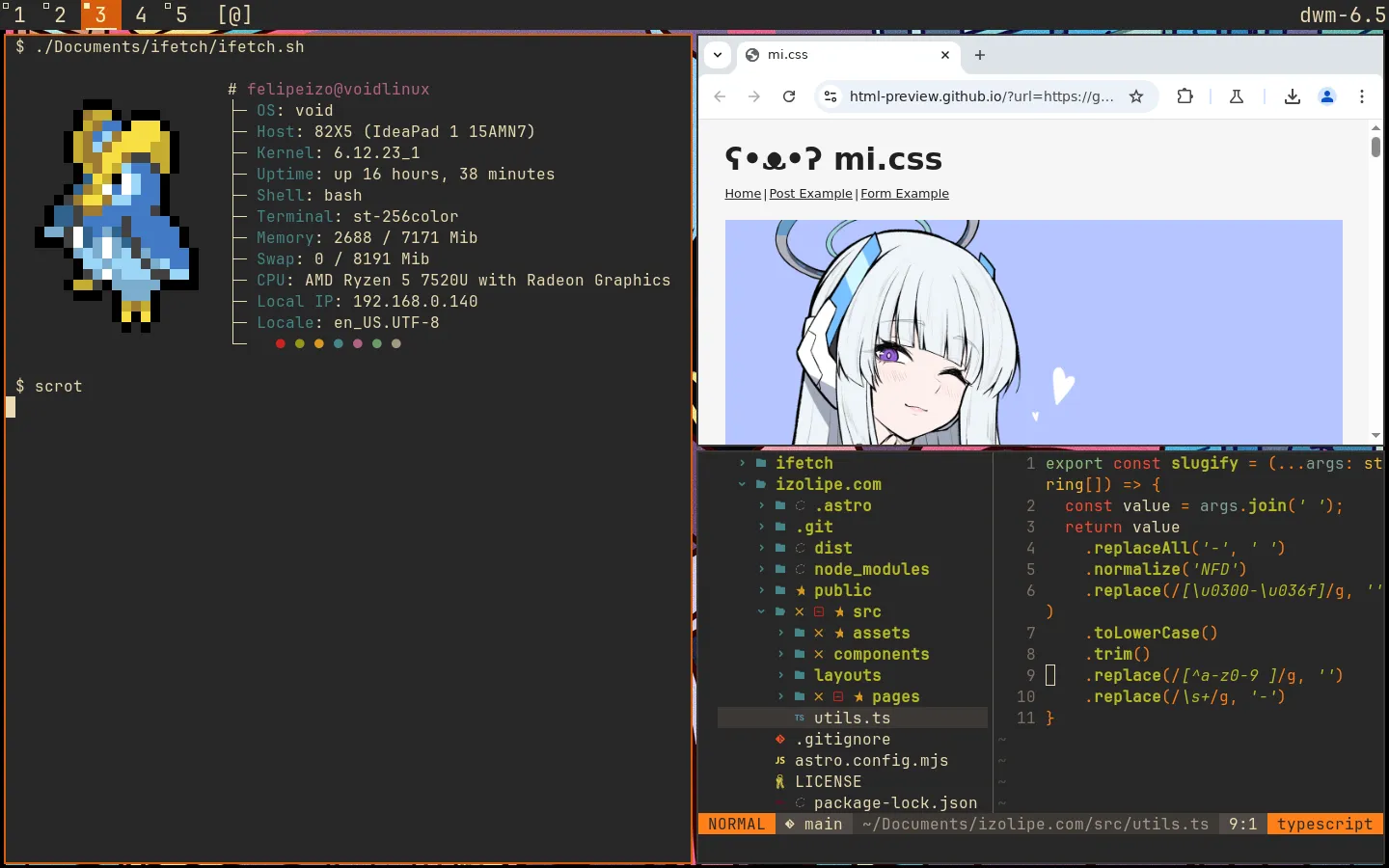
Task: Close the mi.css browser tab
Action: 945,55
